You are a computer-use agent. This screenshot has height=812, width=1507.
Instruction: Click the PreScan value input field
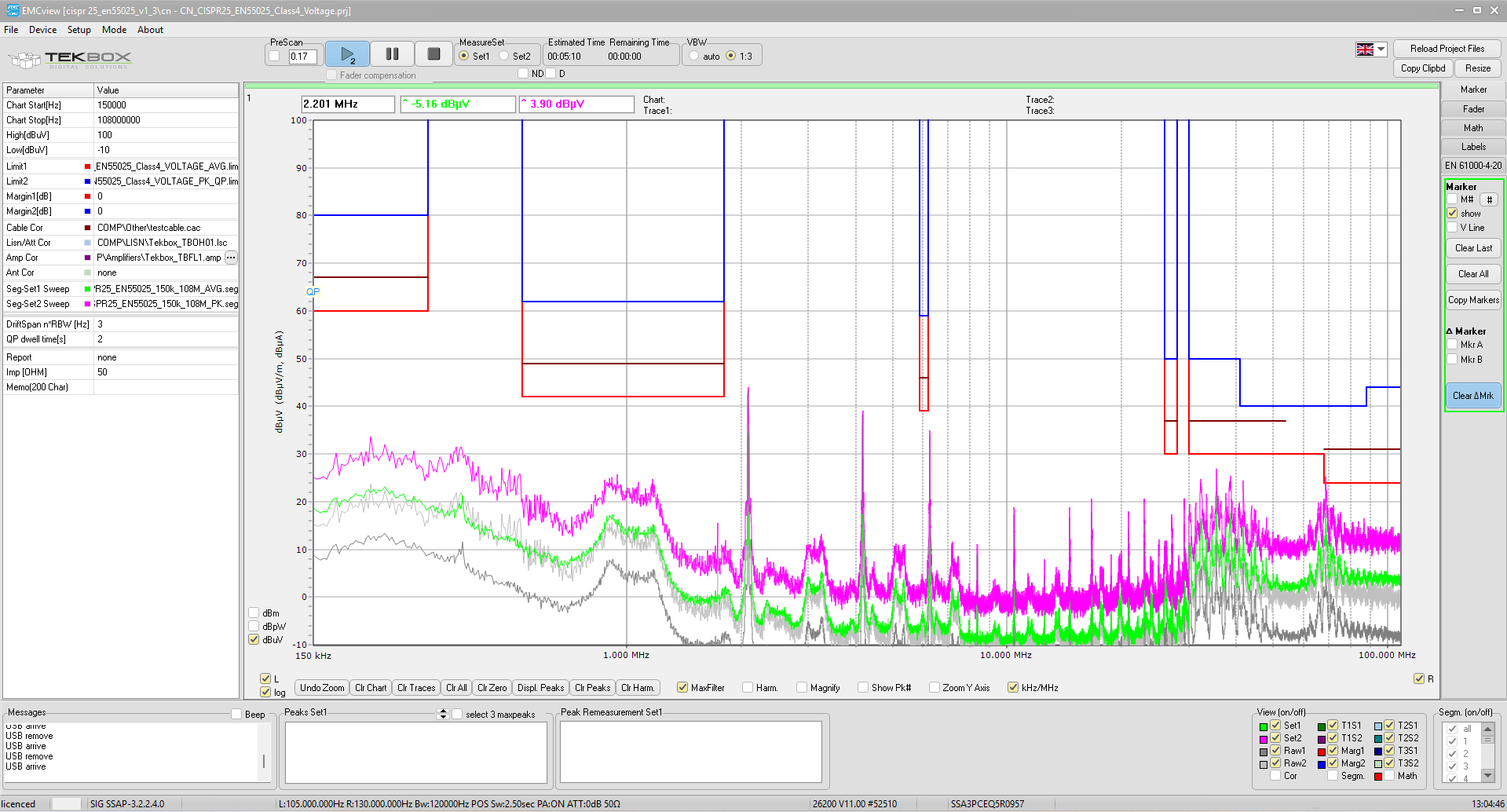302,56
